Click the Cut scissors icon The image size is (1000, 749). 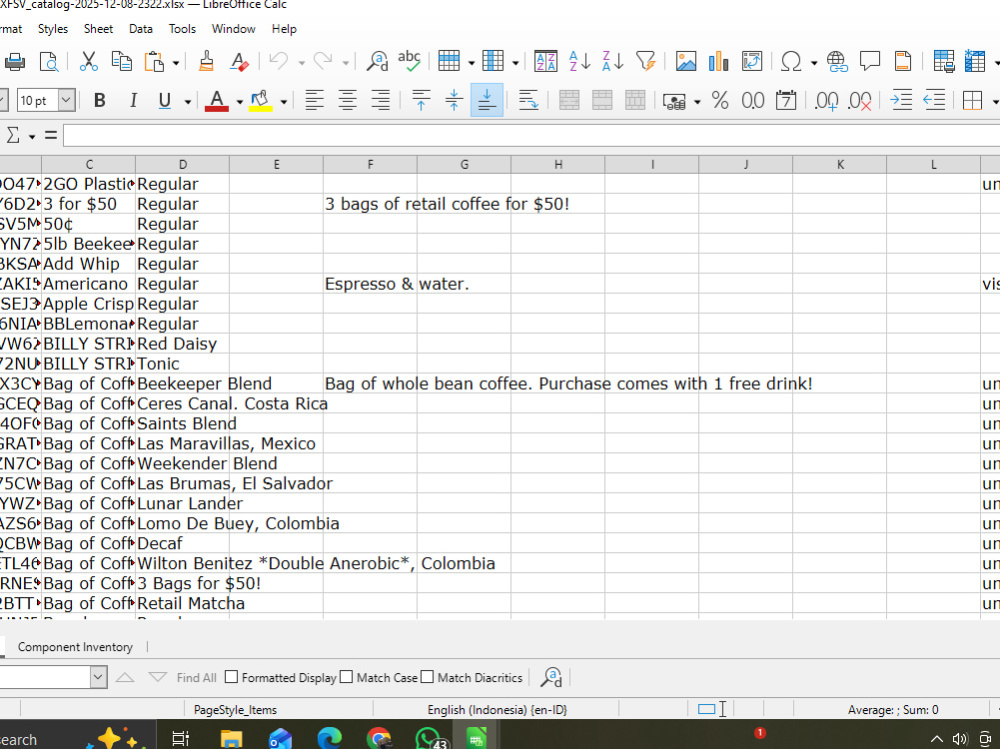coord(89,62)
